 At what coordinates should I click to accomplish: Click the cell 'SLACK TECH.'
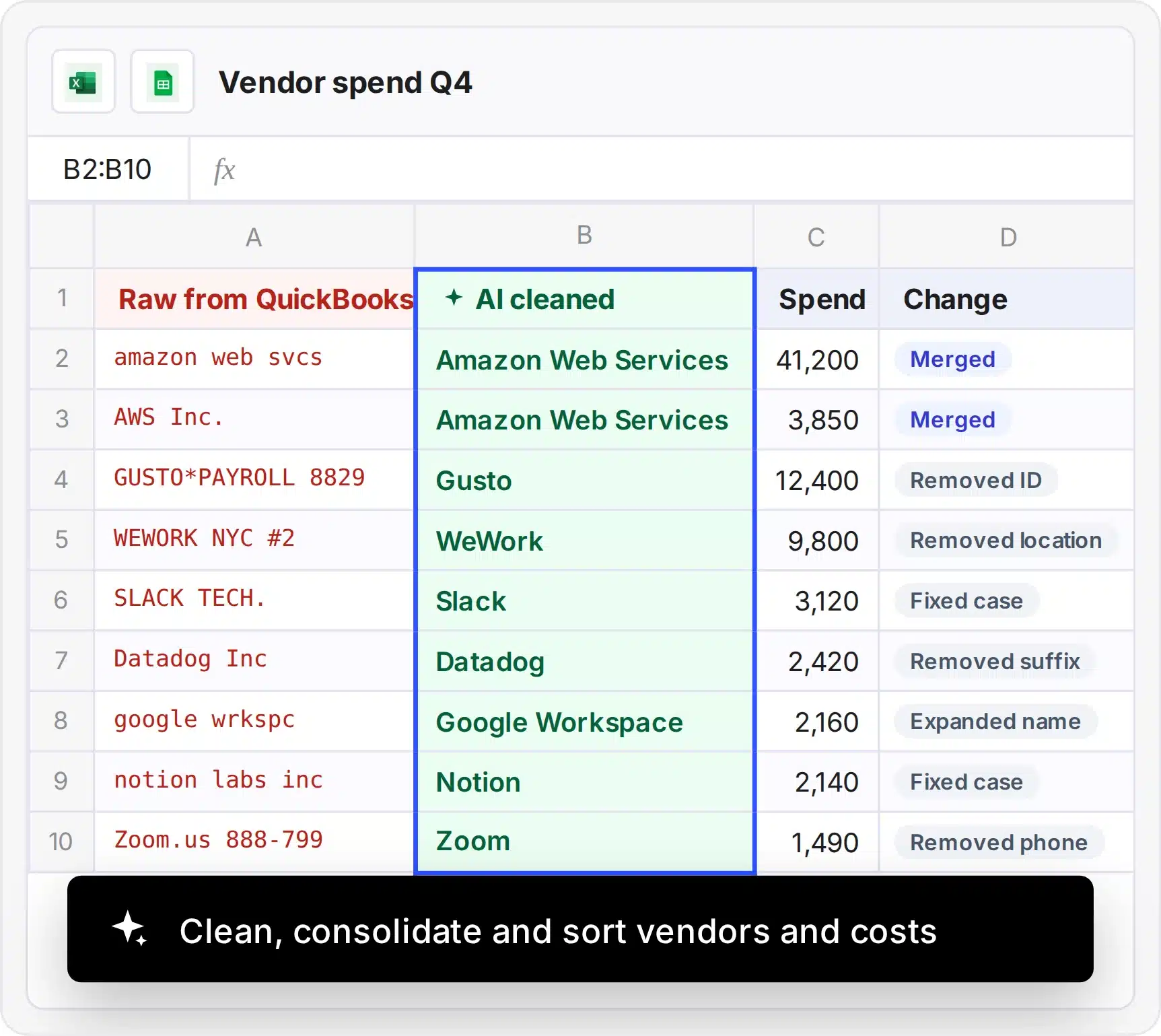[254, 600]
